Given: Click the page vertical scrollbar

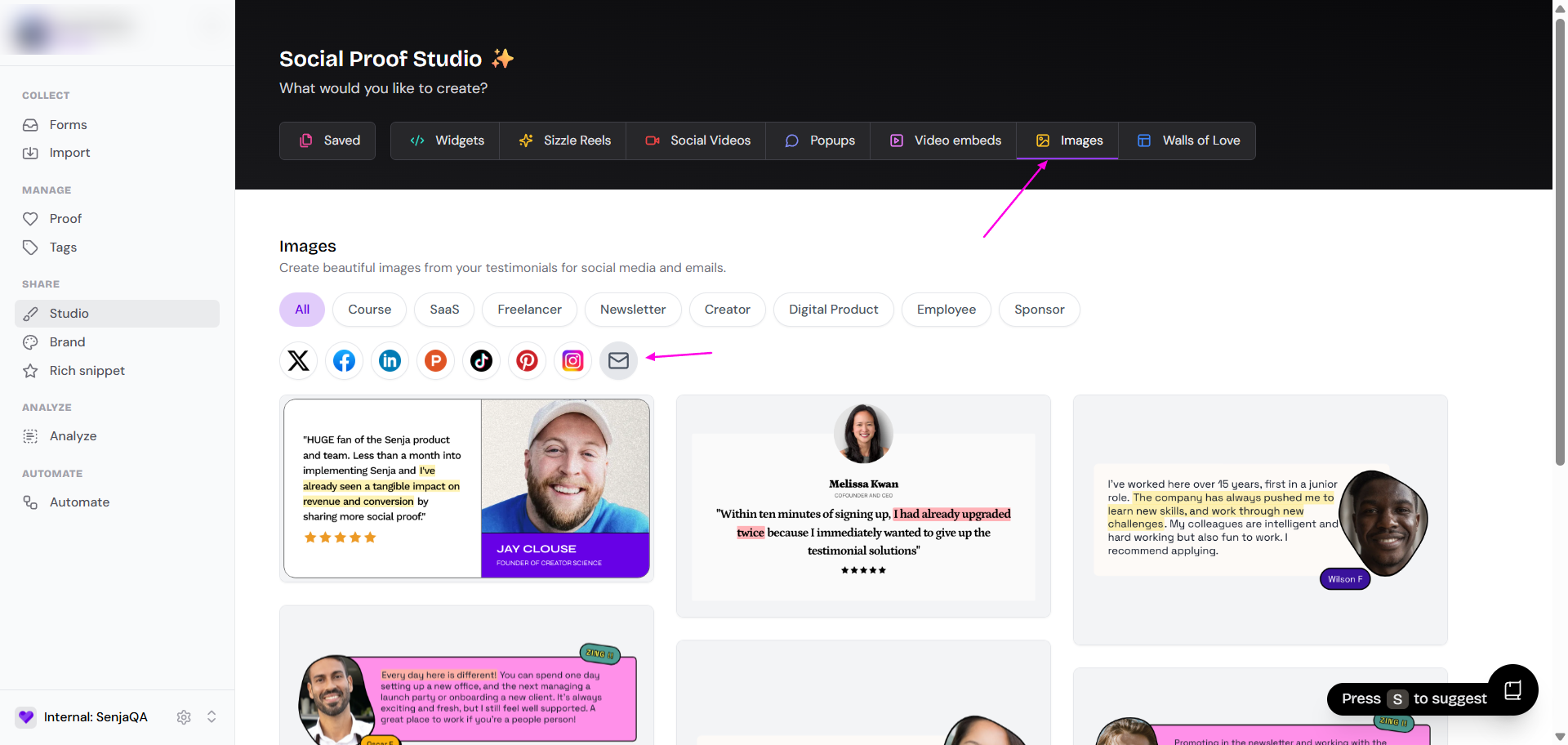Looking at the screenshot, I should click(1560, 245).
